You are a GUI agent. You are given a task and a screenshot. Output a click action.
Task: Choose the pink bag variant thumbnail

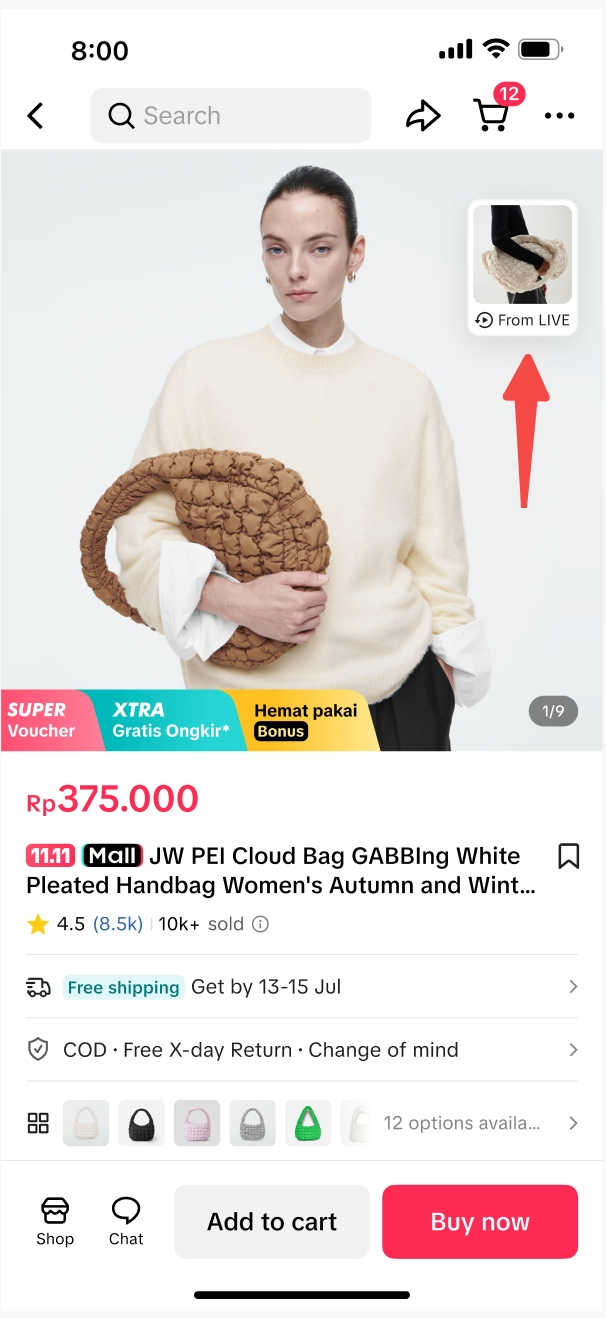click(197, 1123)
